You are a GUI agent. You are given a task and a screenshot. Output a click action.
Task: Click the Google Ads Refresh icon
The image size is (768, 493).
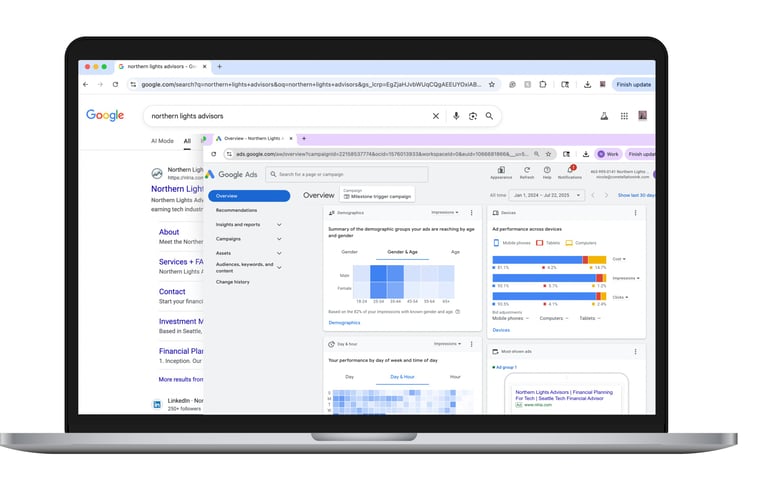tap(527, 172)
